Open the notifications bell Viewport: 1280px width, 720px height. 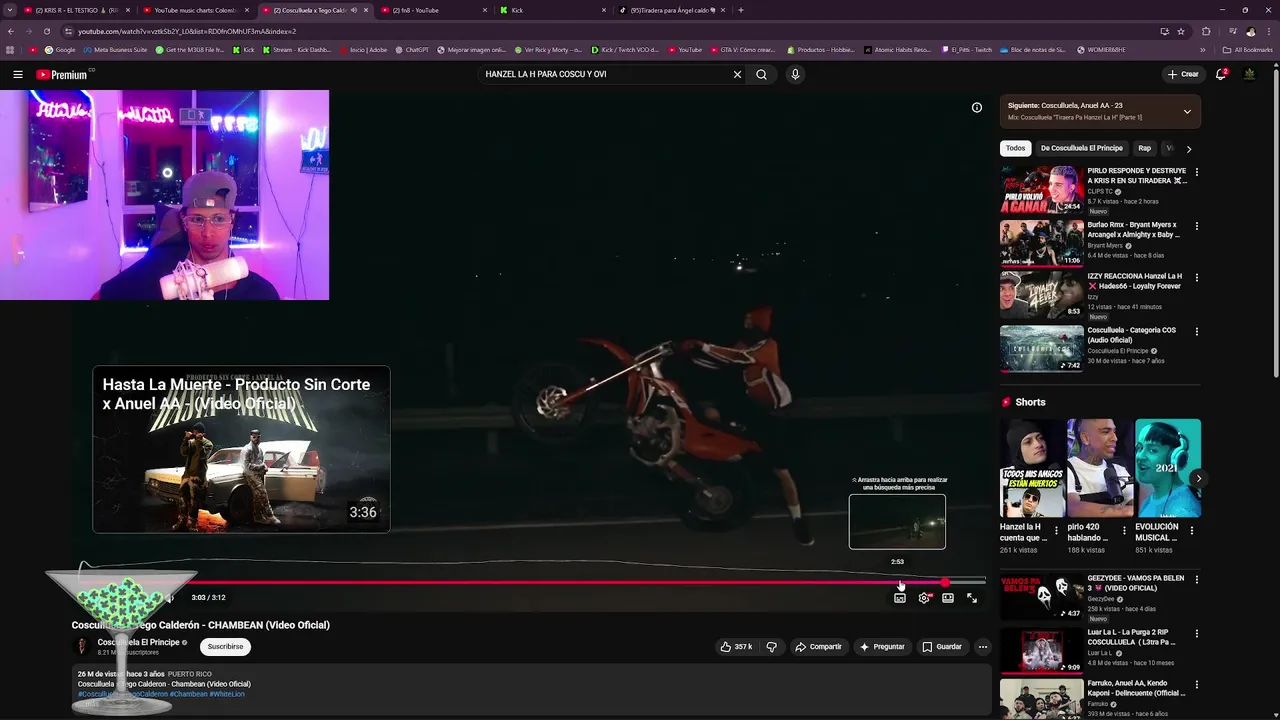tap(1220, 74)
